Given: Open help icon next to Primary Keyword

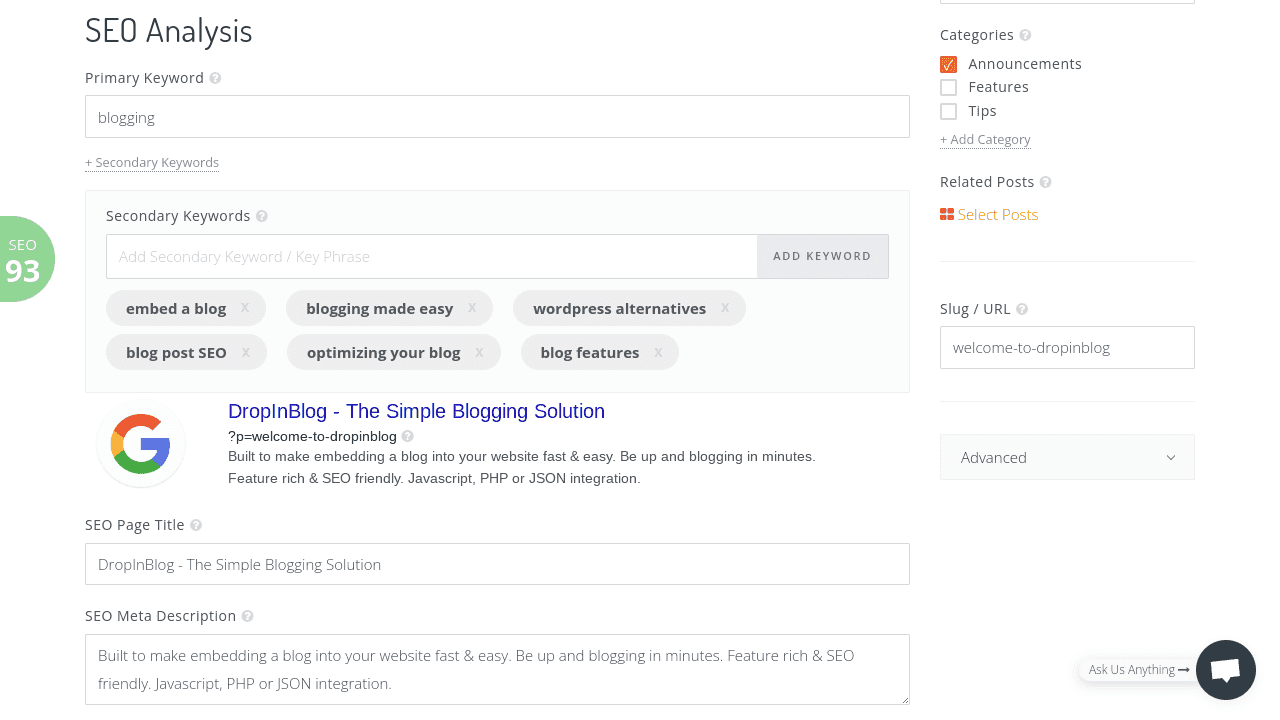Looking at the screenshot, I should (x=215, y=78).
